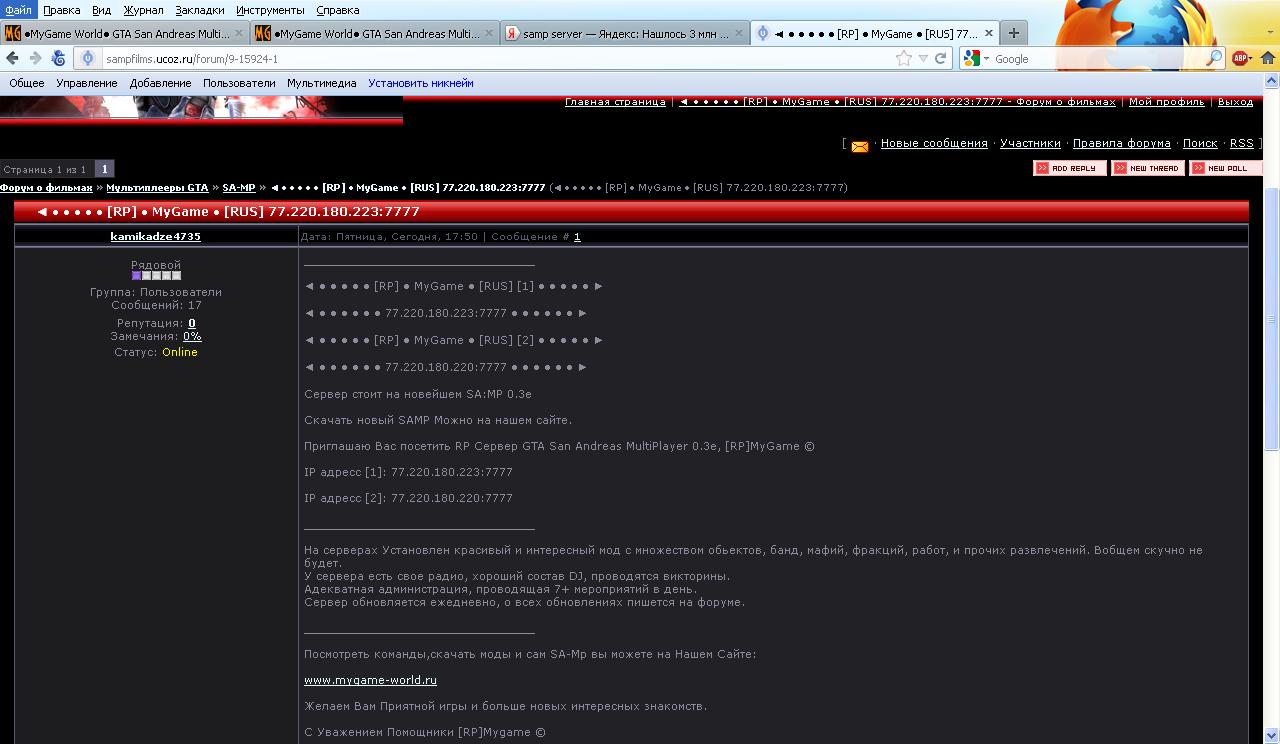Click the forum header banner image
Screen dimensions: 1280x744
point(201,108)
